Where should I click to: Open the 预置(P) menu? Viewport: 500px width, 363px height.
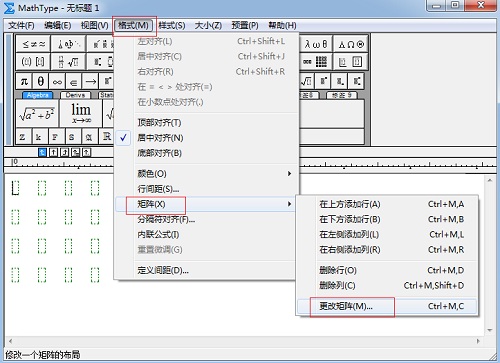click(x=245, y=25)
